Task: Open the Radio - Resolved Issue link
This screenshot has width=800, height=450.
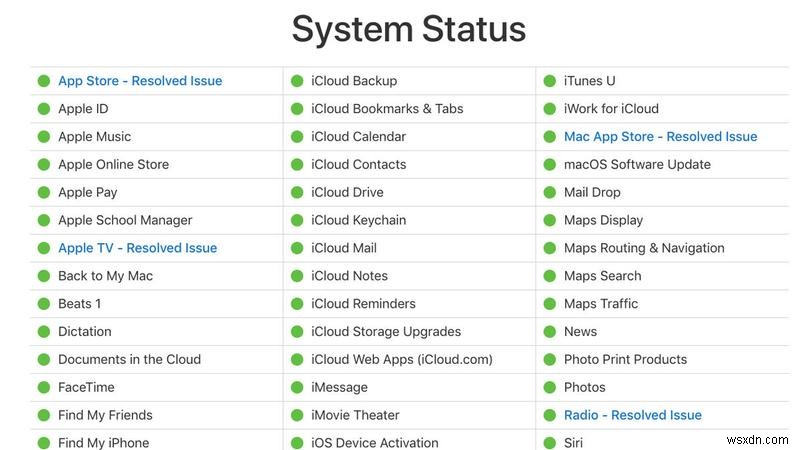Action: pyautogui.click(x=633, y=415)
